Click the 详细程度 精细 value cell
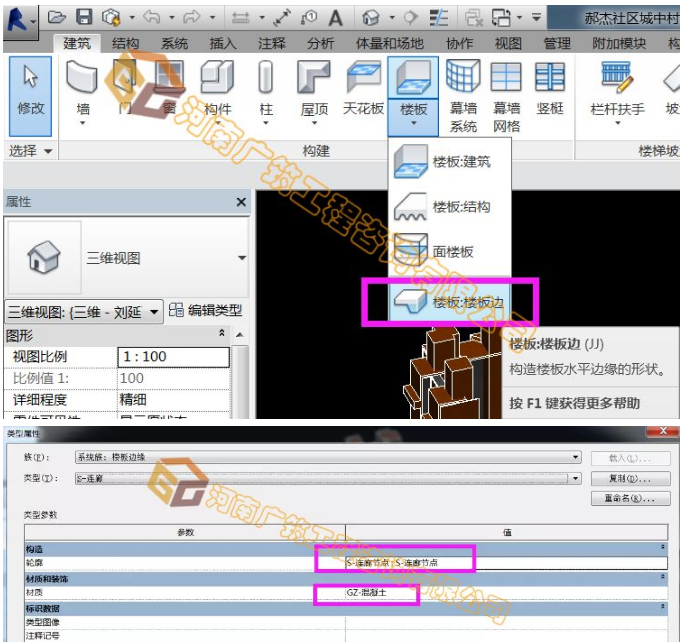Viewport: 687px width, 643px height. tap(174, 399)
